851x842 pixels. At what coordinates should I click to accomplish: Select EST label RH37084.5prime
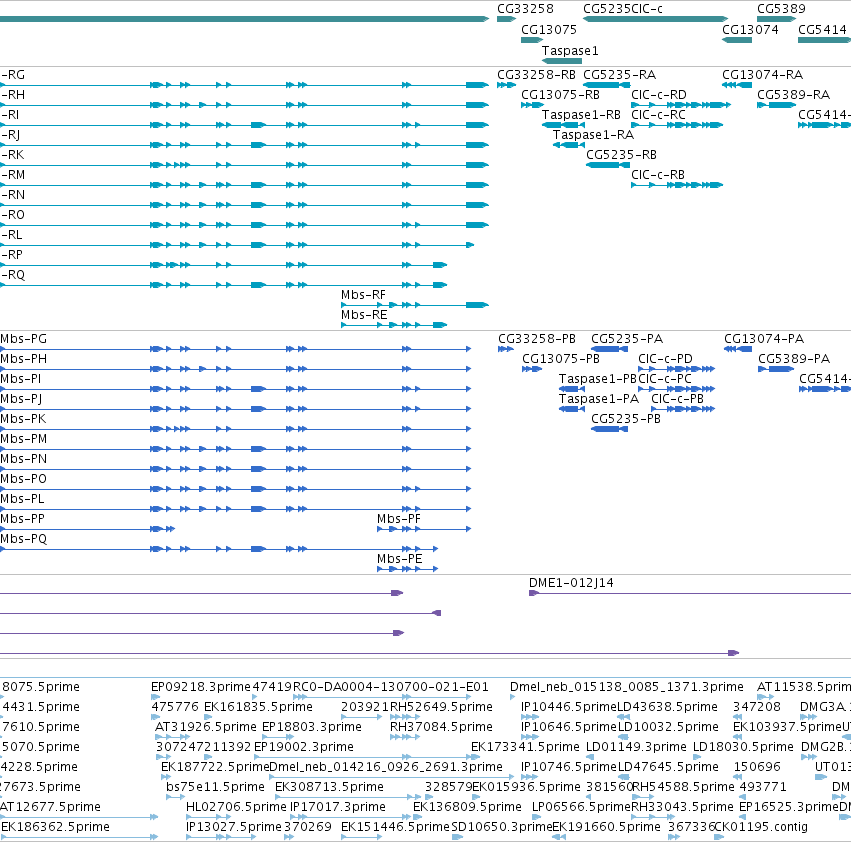point(441,727)
